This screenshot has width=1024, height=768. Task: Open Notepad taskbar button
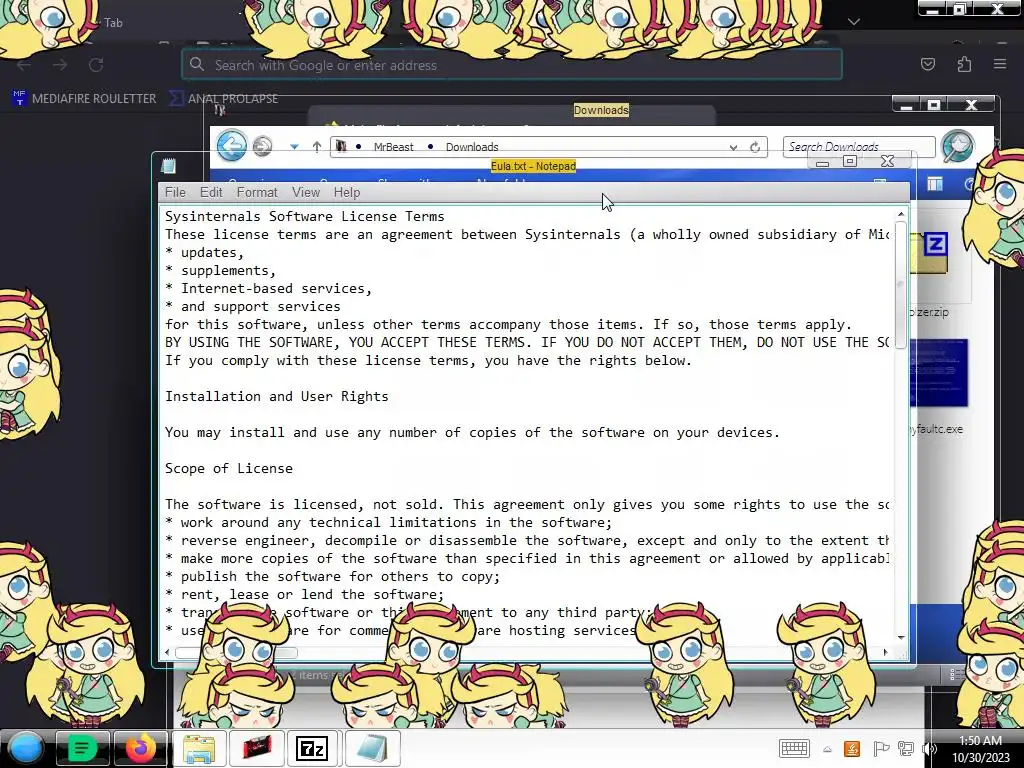[x=372, y=748]
